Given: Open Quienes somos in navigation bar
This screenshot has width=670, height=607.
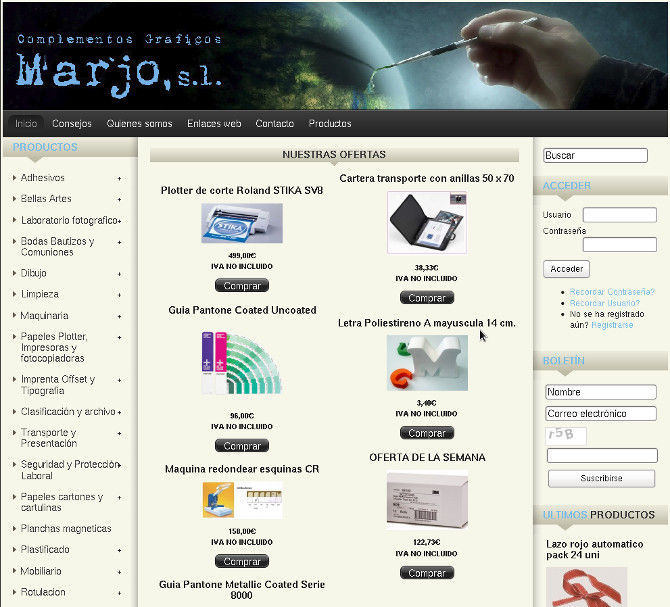Looking at the screenshot, I should [139, 124].
